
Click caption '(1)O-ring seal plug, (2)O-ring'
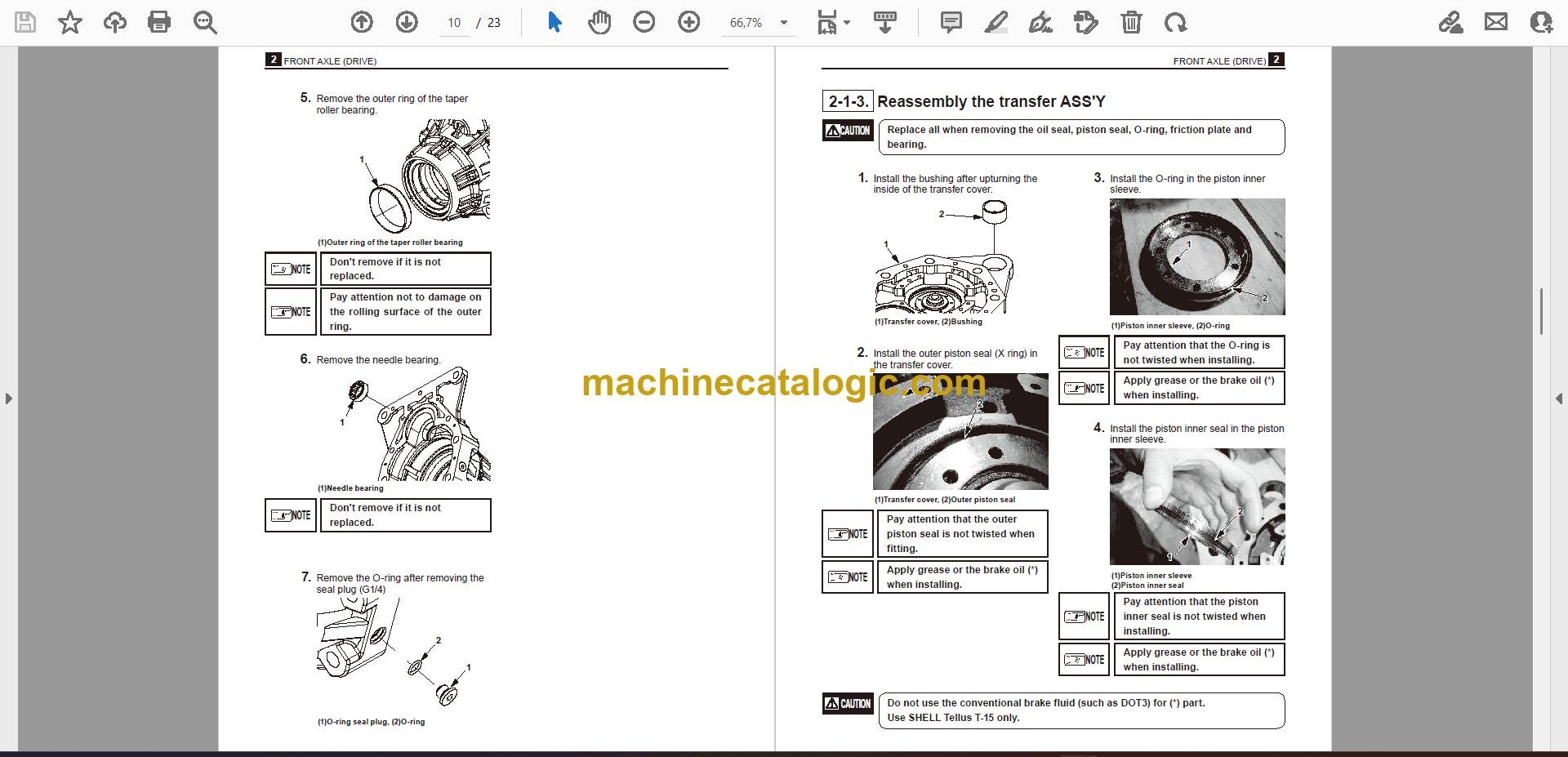coord(371,722)
